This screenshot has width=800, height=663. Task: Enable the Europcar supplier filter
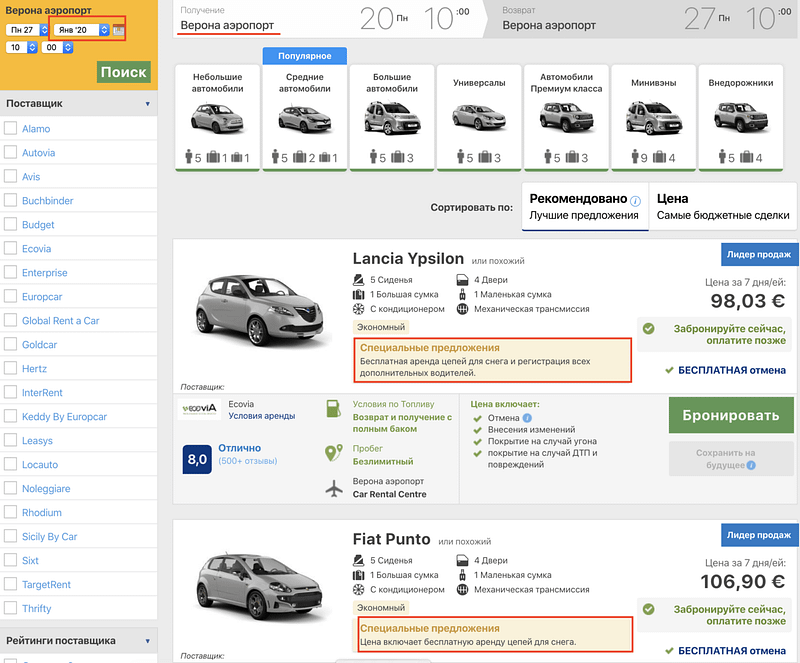pos(10,297)
